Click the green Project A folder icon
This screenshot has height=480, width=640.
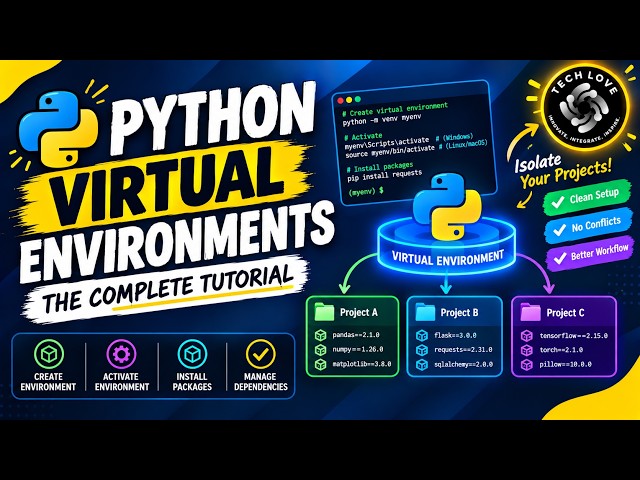tap(324, 312)
